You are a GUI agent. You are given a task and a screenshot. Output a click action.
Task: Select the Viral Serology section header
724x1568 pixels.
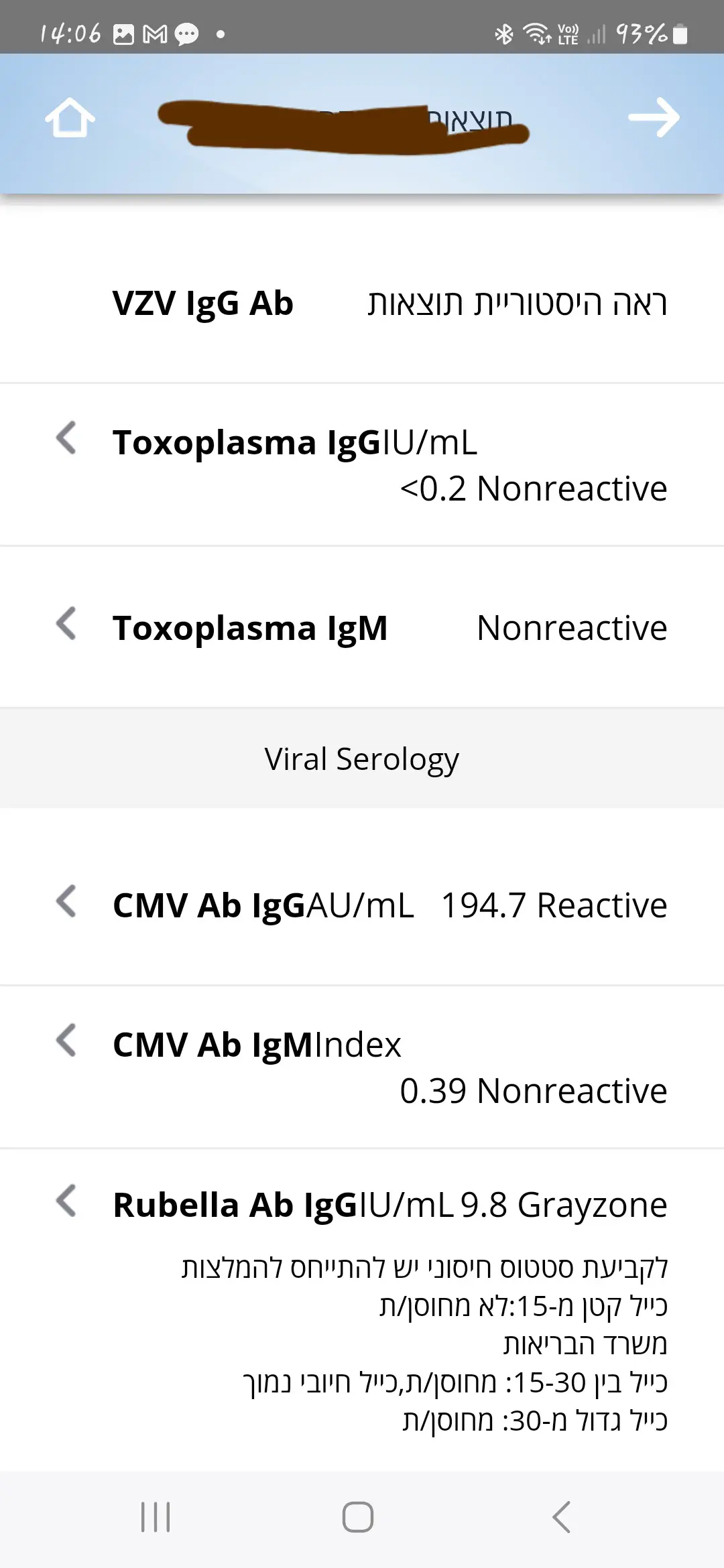tap(362, 759)
